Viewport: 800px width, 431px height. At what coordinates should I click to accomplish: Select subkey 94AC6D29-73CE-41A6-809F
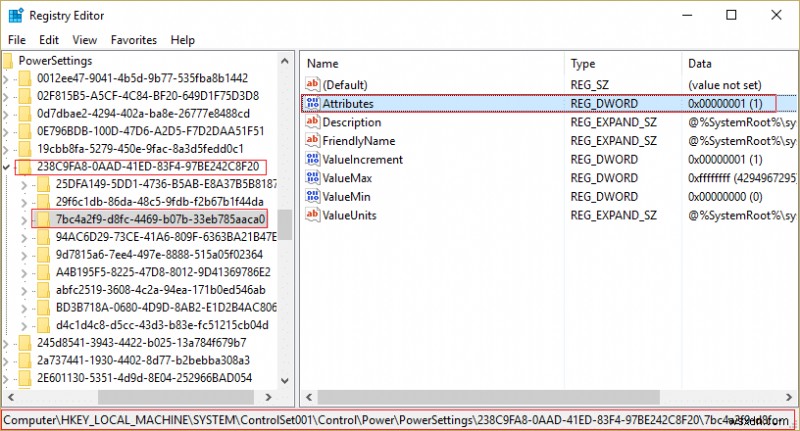[x=166, y=237]
